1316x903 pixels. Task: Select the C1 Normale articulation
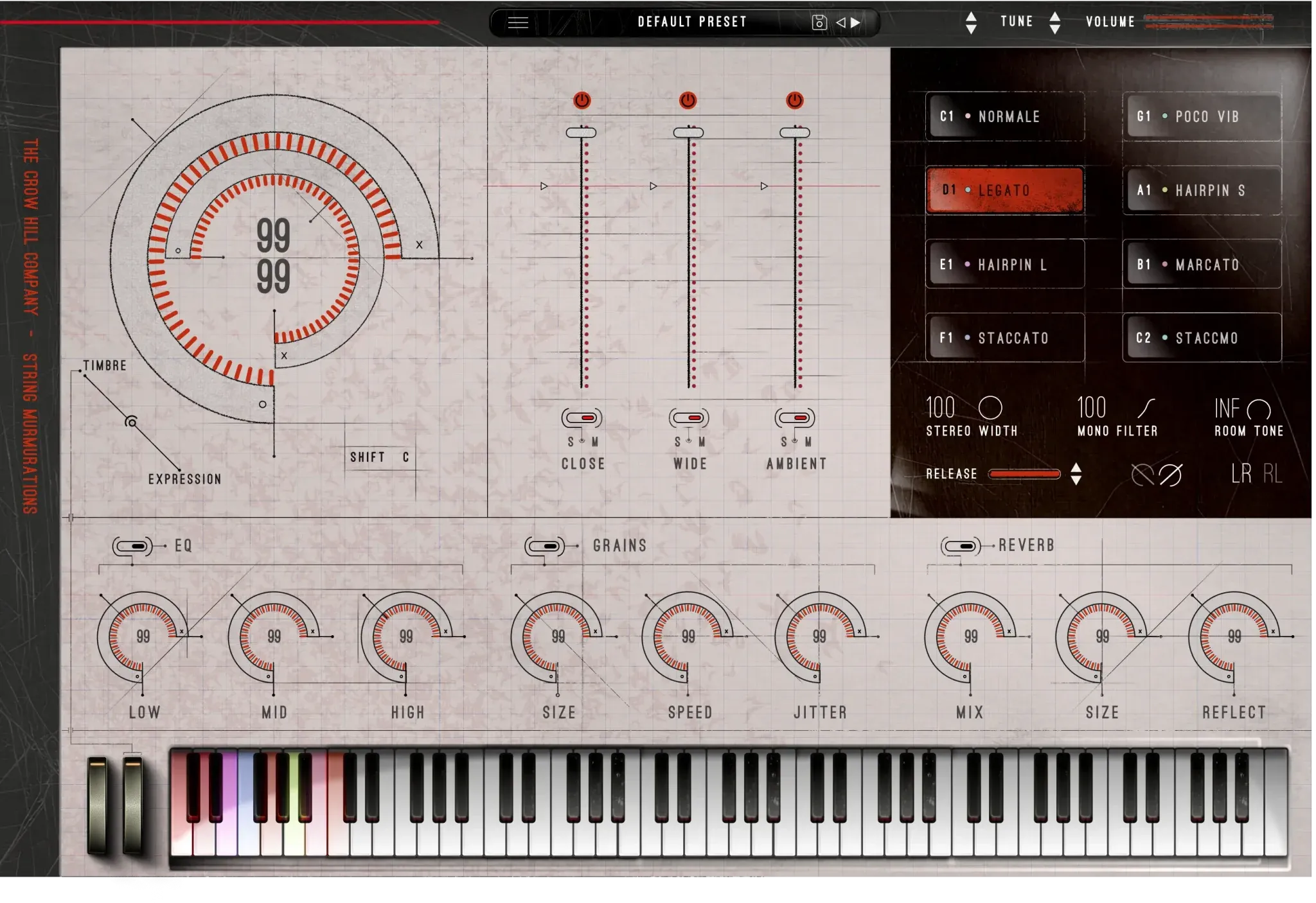click(1005, 117)
